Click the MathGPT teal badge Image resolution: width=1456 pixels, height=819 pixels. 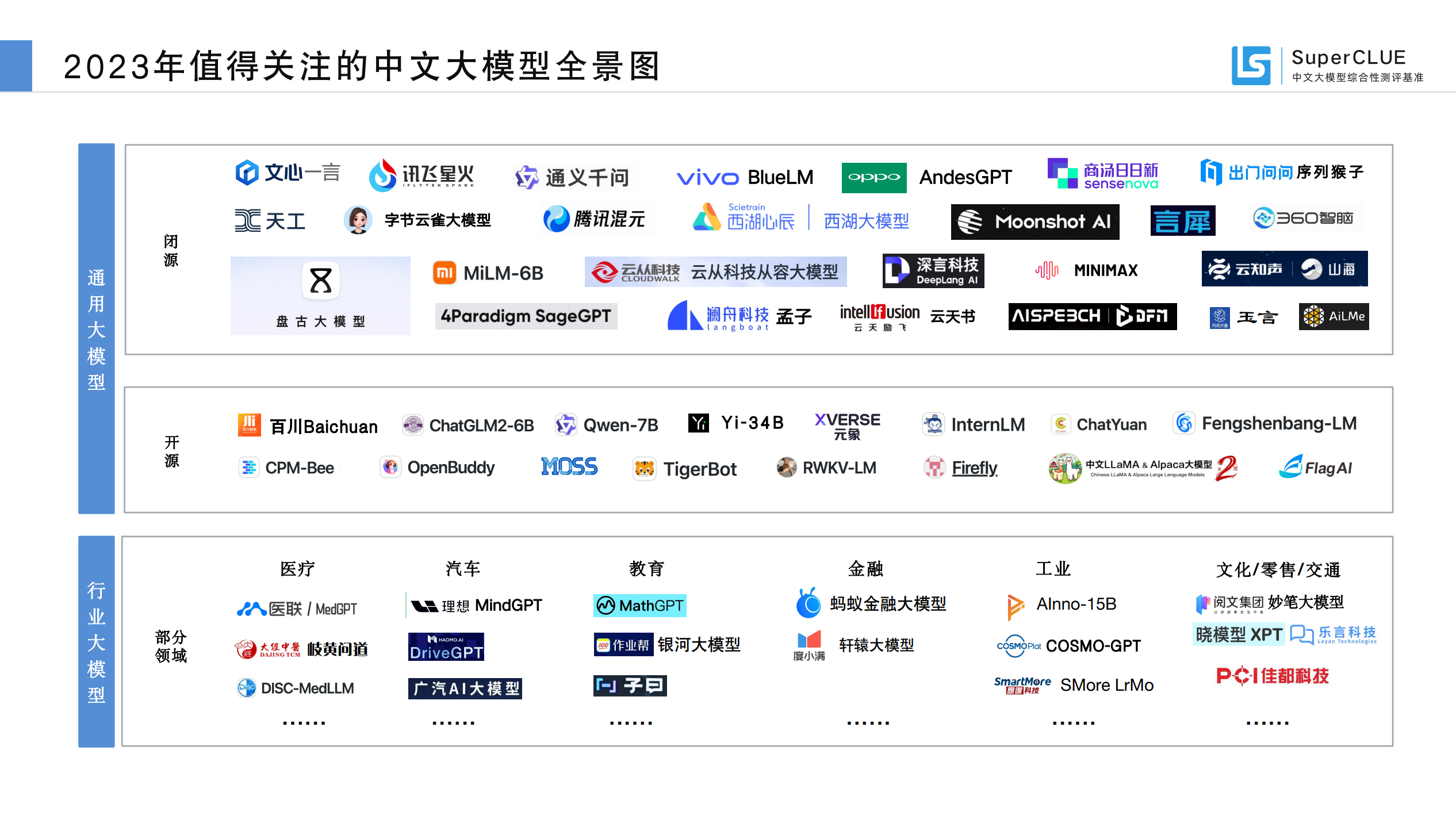[639, 605]
